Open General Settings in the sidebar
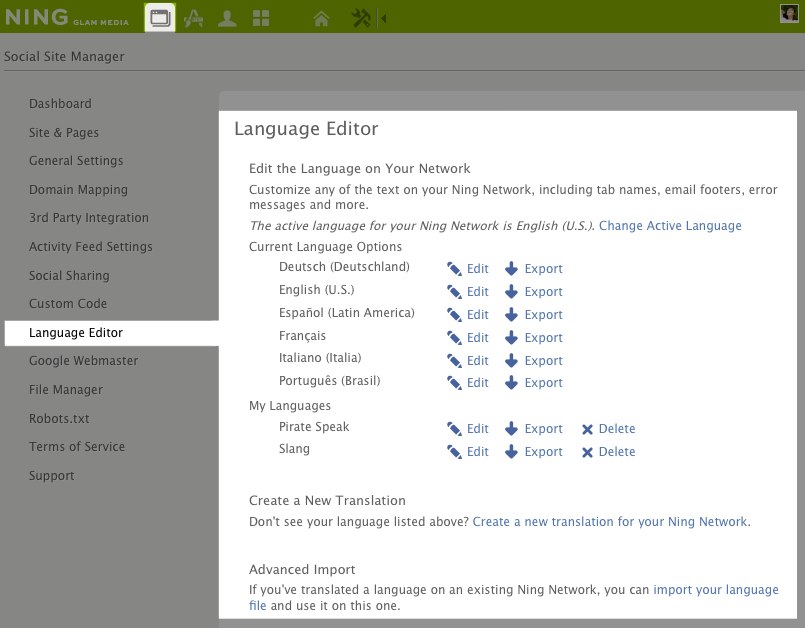805x628 pixels. [x=76, y=161]
